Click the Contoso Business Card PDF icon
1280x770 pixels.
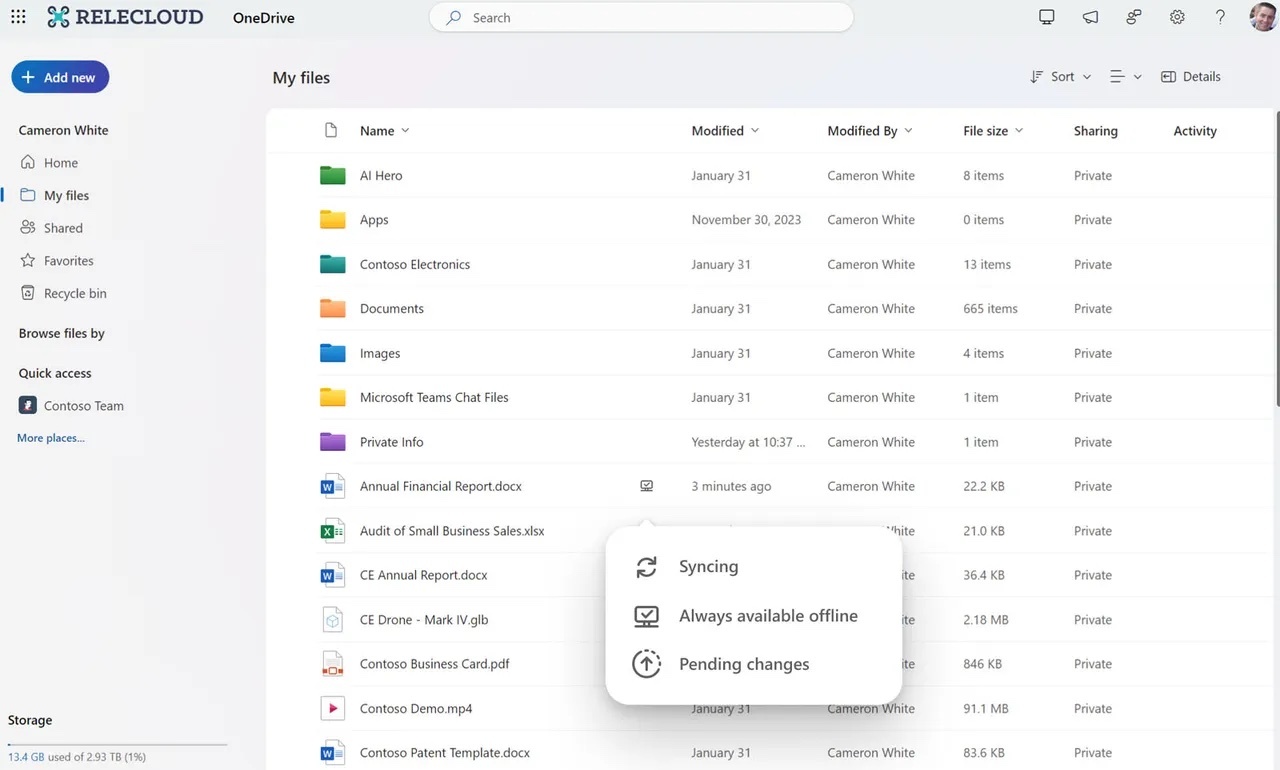point(332,664)
